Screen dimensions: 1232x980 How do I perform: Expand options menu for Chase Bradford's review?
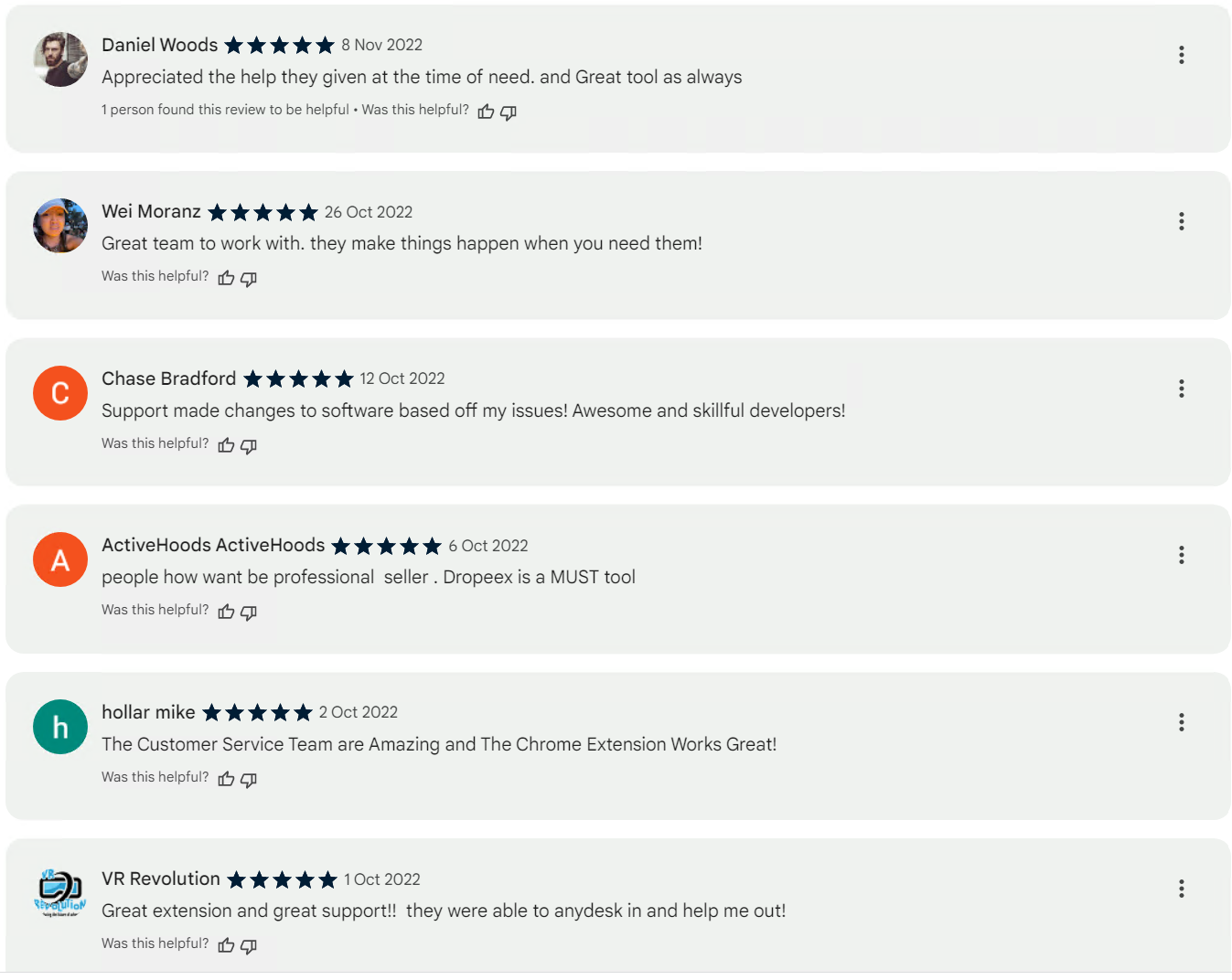[1182, 389]
